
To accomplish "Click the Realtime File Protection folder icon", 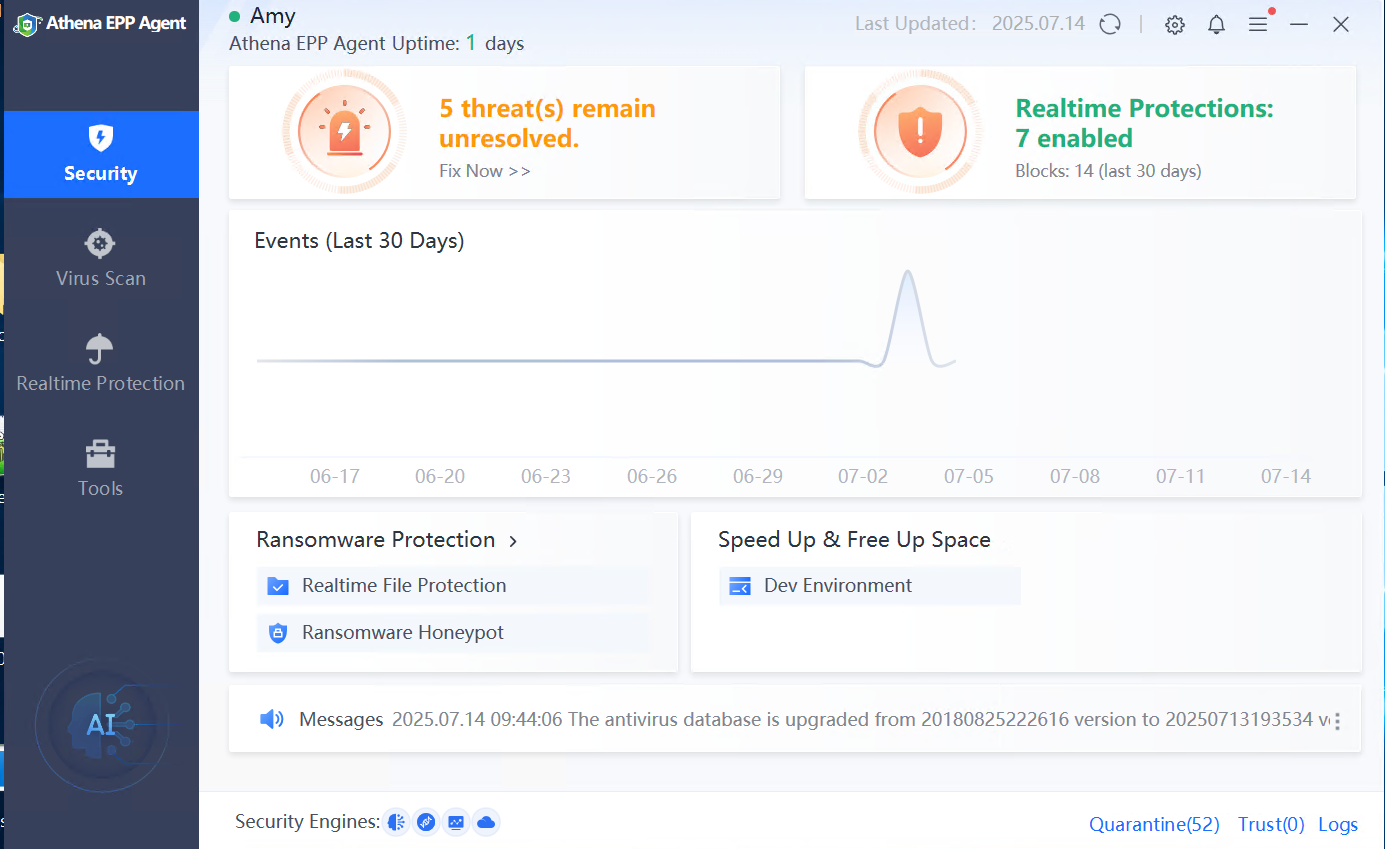I will tap(278, 586).
